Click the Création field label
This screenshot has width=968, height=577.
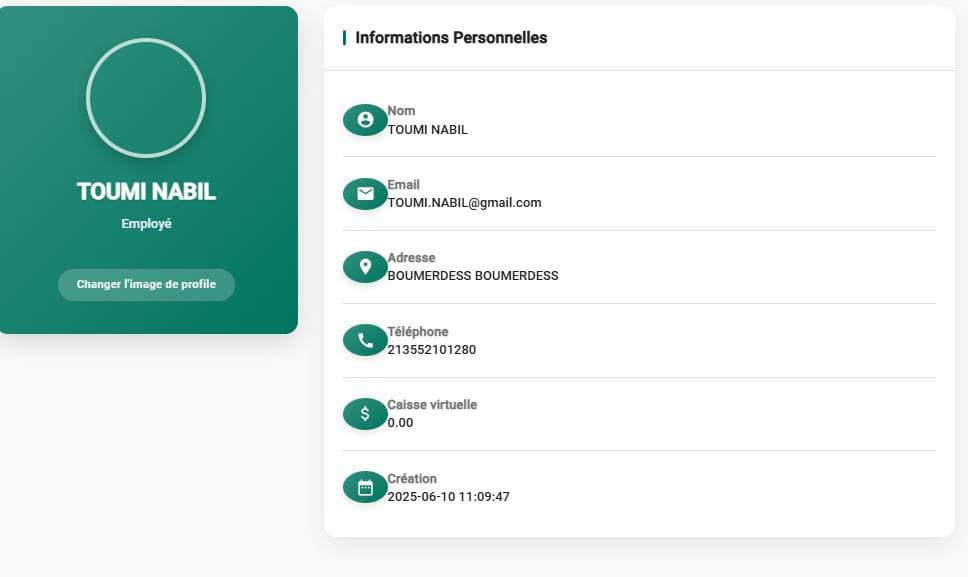point(412,479)
